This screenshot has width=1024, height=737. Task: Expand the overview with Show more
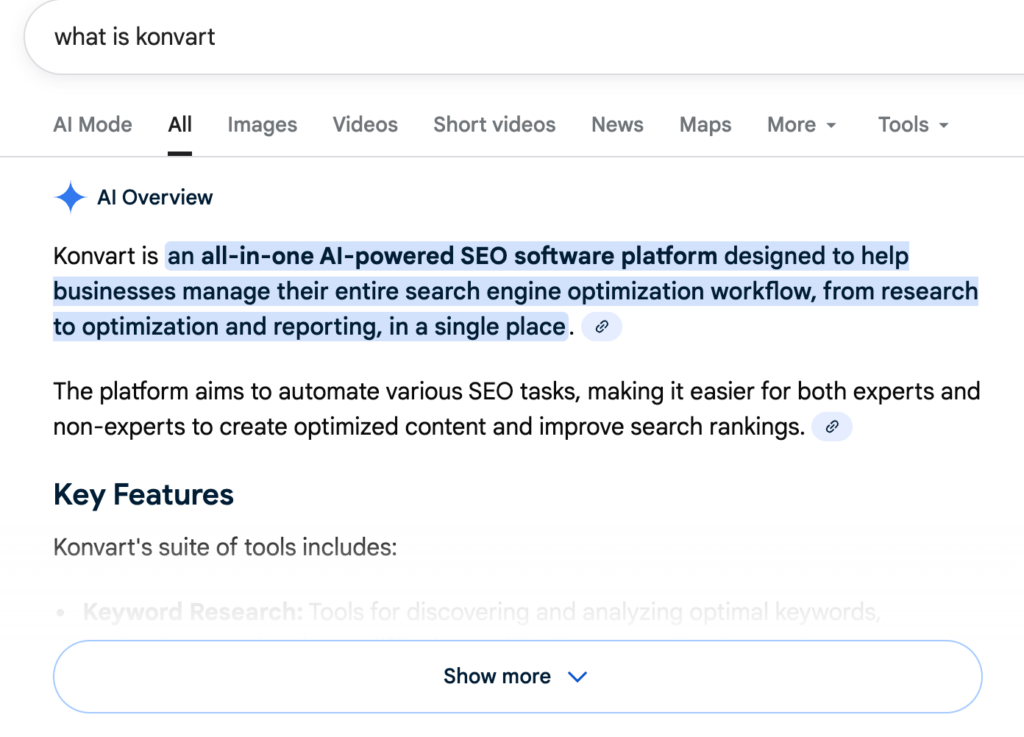click(x=516, y=677)
